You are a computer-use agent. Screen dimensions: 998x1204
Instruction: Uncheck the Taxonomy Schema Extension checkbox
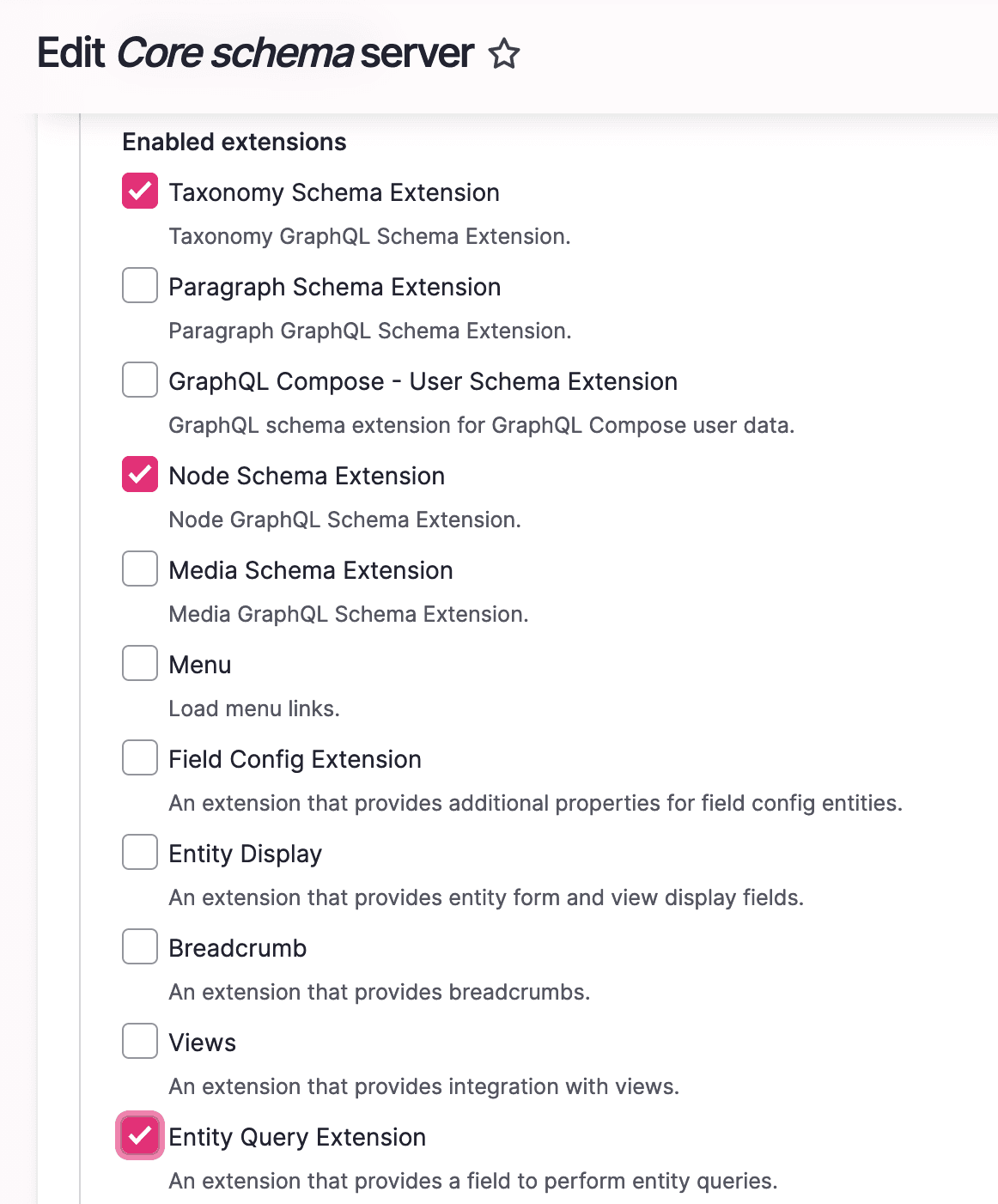pyautogui.click(x=140, y=191)
